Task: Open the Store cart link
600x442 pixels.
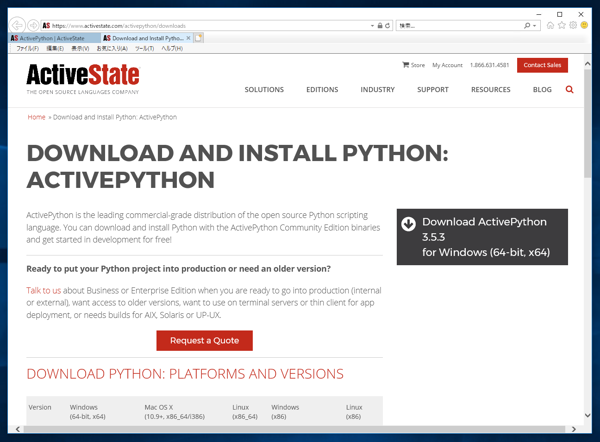Action: (413, 65)
